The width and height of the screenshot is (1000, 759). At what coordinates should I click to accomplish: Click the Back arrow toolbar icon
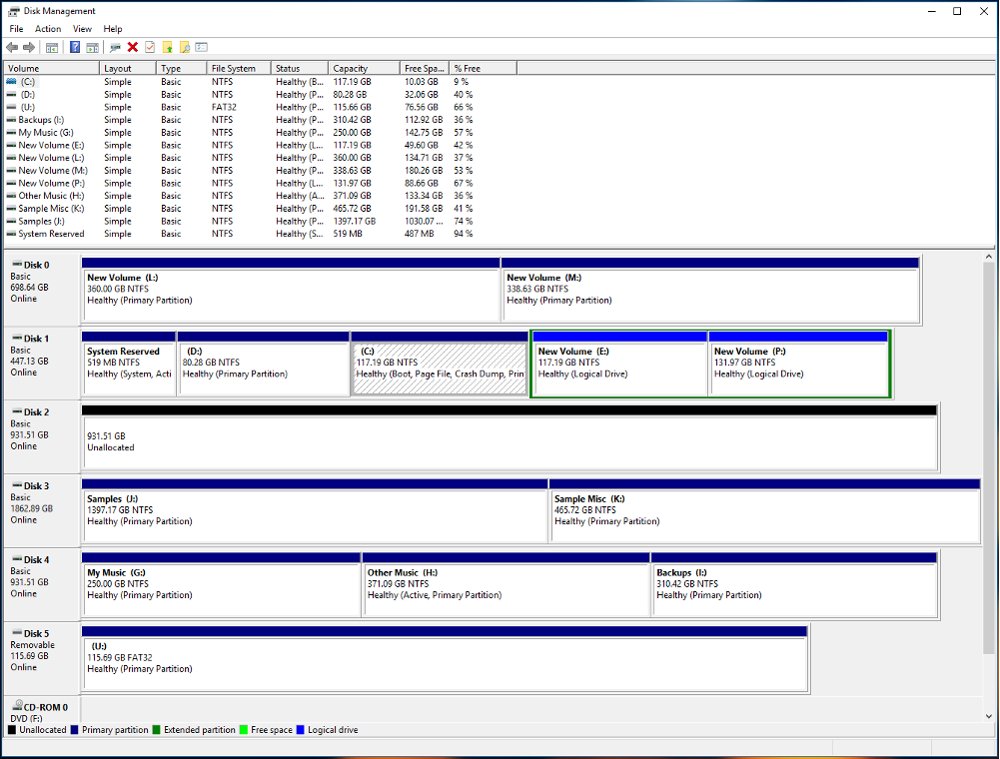(x=12, y=47)
